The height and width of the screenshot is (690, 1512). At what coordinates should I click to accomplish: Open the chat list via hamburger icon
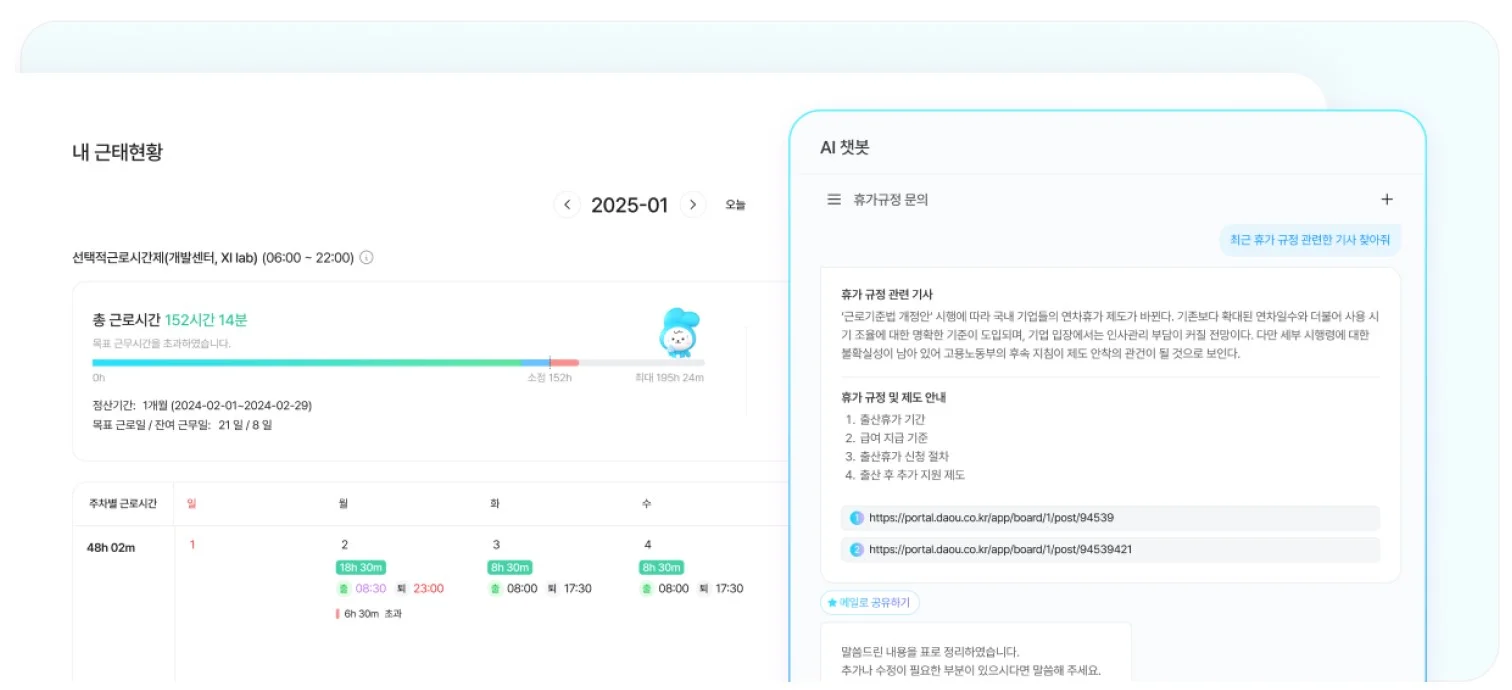click(833, 198)
